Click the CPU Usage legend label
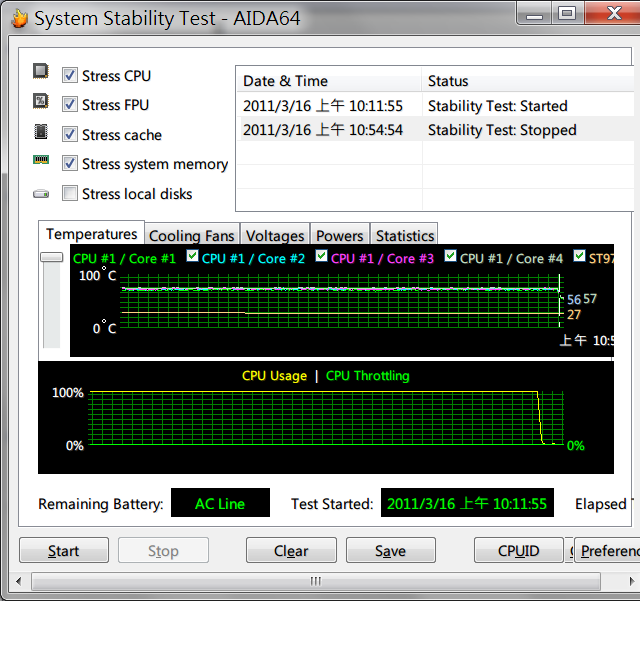This screenshot has width=640, height=648. pyautogui.click(x=274, y=376)
